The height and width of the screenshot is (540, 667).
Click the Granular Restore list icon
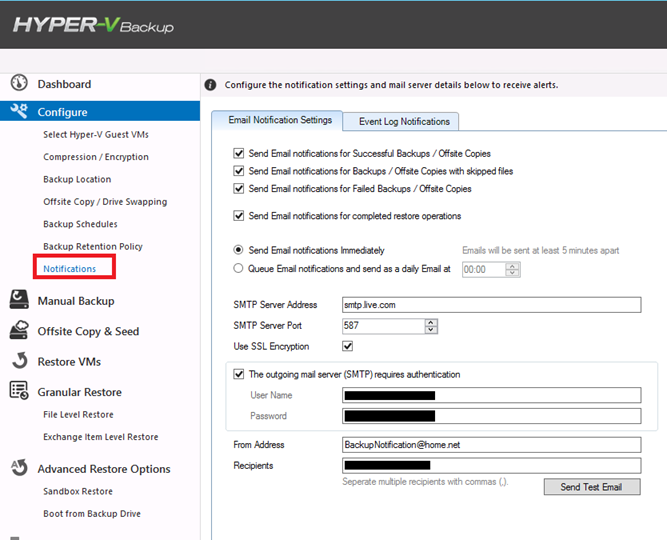pos(19,390)
